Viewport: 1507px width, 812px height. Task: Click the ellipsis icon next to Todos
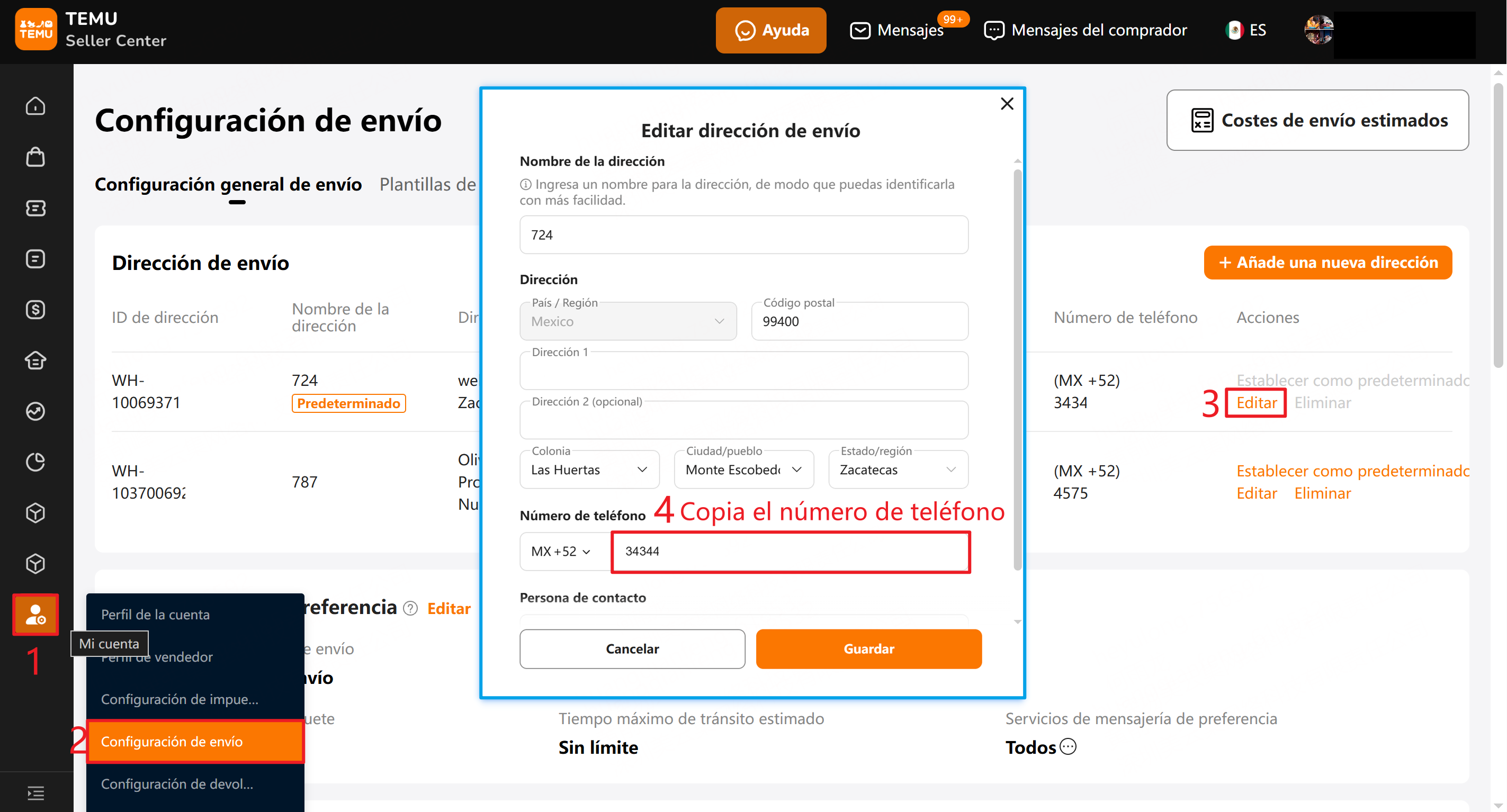(1068, 746)
